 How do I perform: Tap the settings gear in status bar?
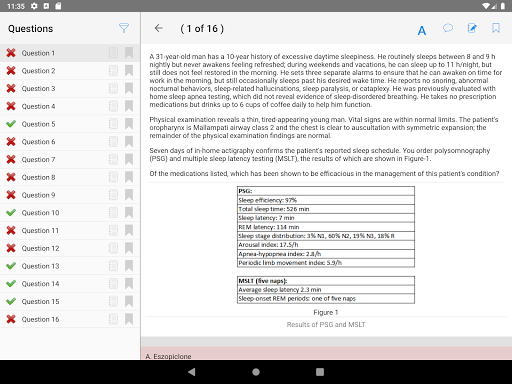pos(34,6)
